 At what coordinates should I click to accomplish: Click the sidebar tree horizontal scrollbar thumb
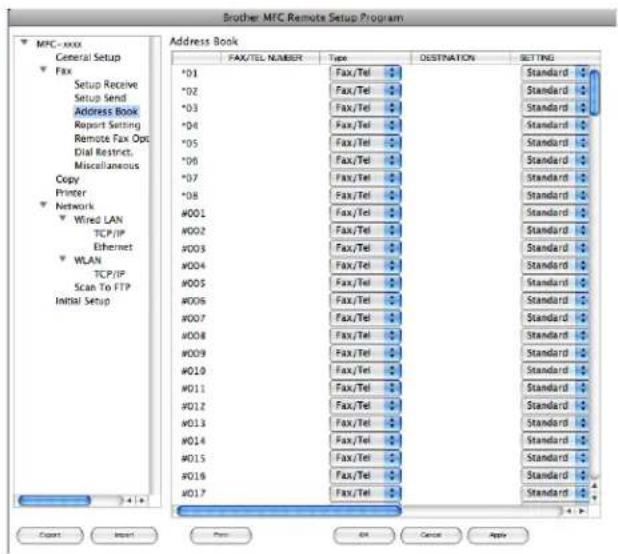pos(54,500)
